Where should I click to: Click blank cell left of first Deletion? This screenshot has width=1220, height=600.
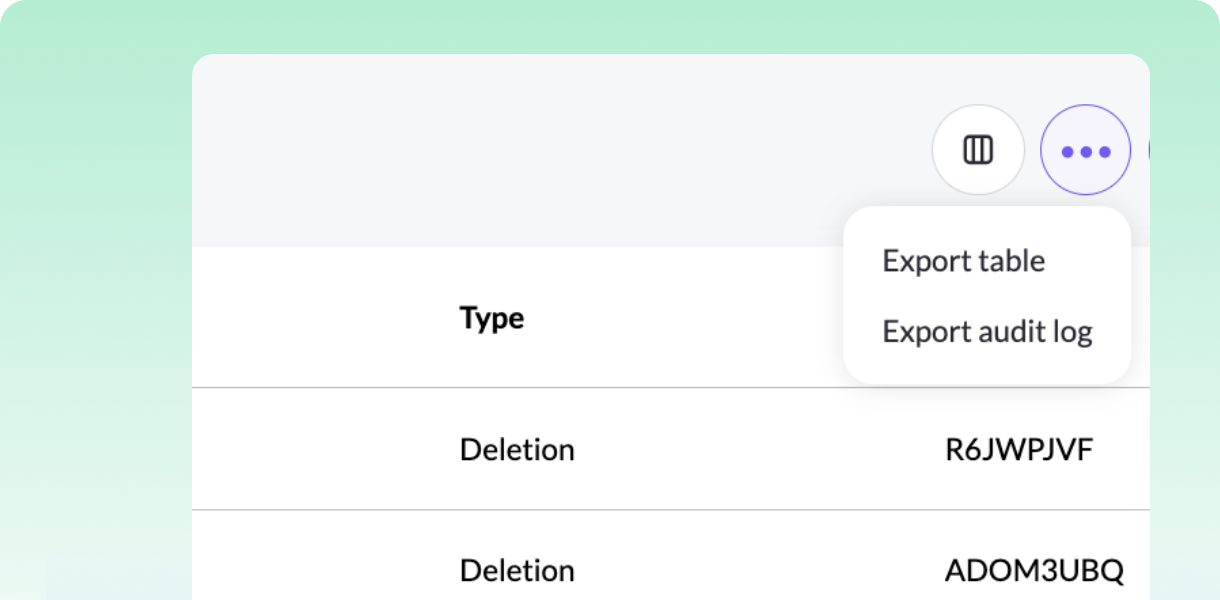point(320,450)
